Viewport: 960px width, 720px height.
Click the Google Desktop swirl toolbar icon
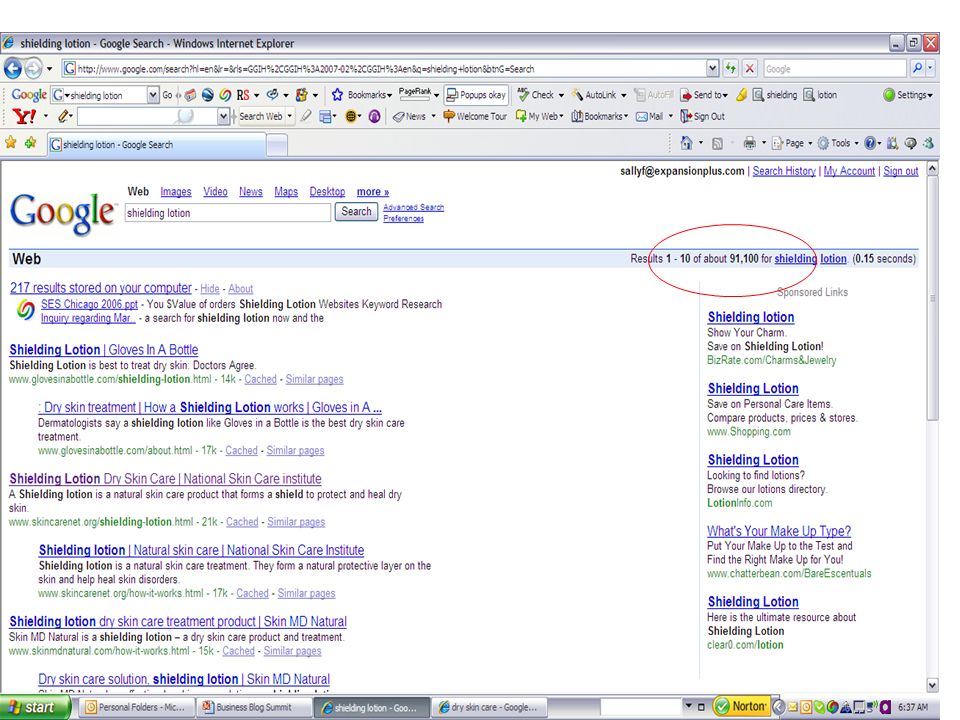pyautogui.click(x=225, y=95)
